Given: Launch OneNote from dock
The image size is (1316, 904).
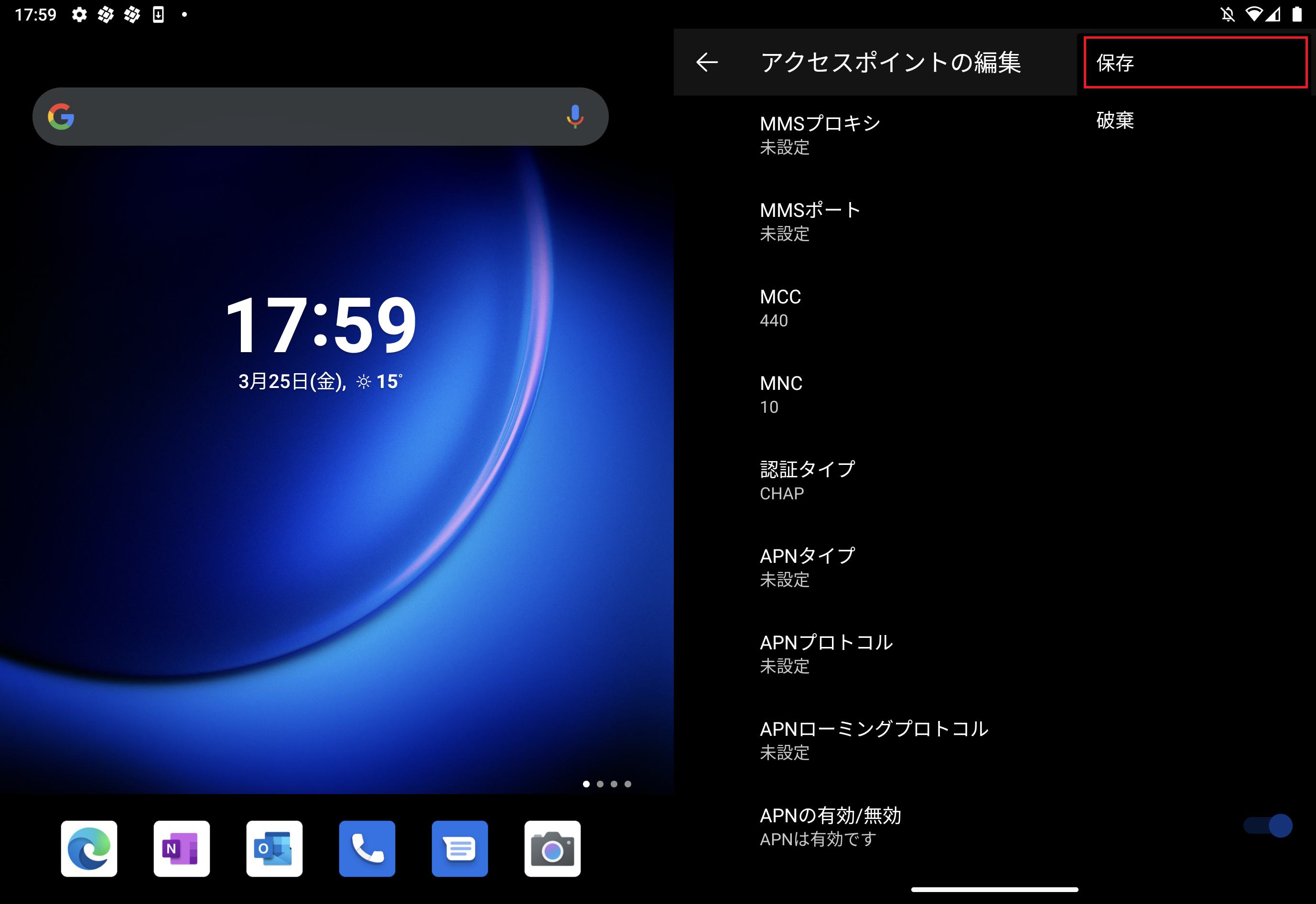Looking at the screenshot, I should click(181, 849).
